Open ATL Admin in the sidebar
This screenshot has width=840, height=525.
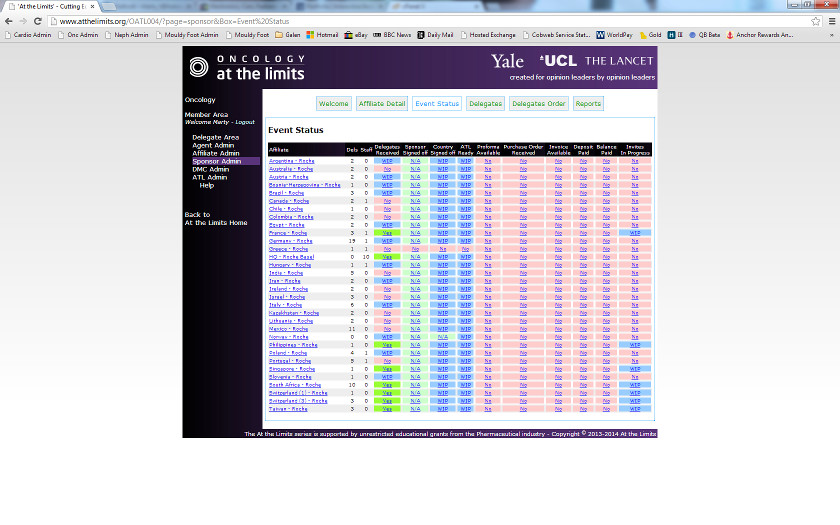point(209,177)
